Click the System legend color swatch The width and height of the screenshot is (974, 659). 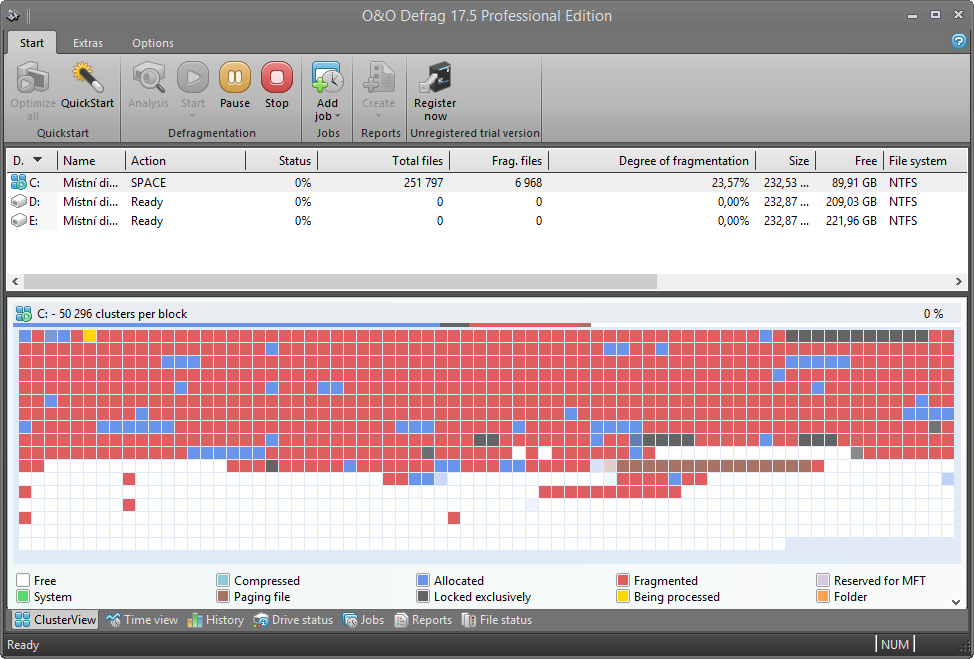(x=23, y=596)
